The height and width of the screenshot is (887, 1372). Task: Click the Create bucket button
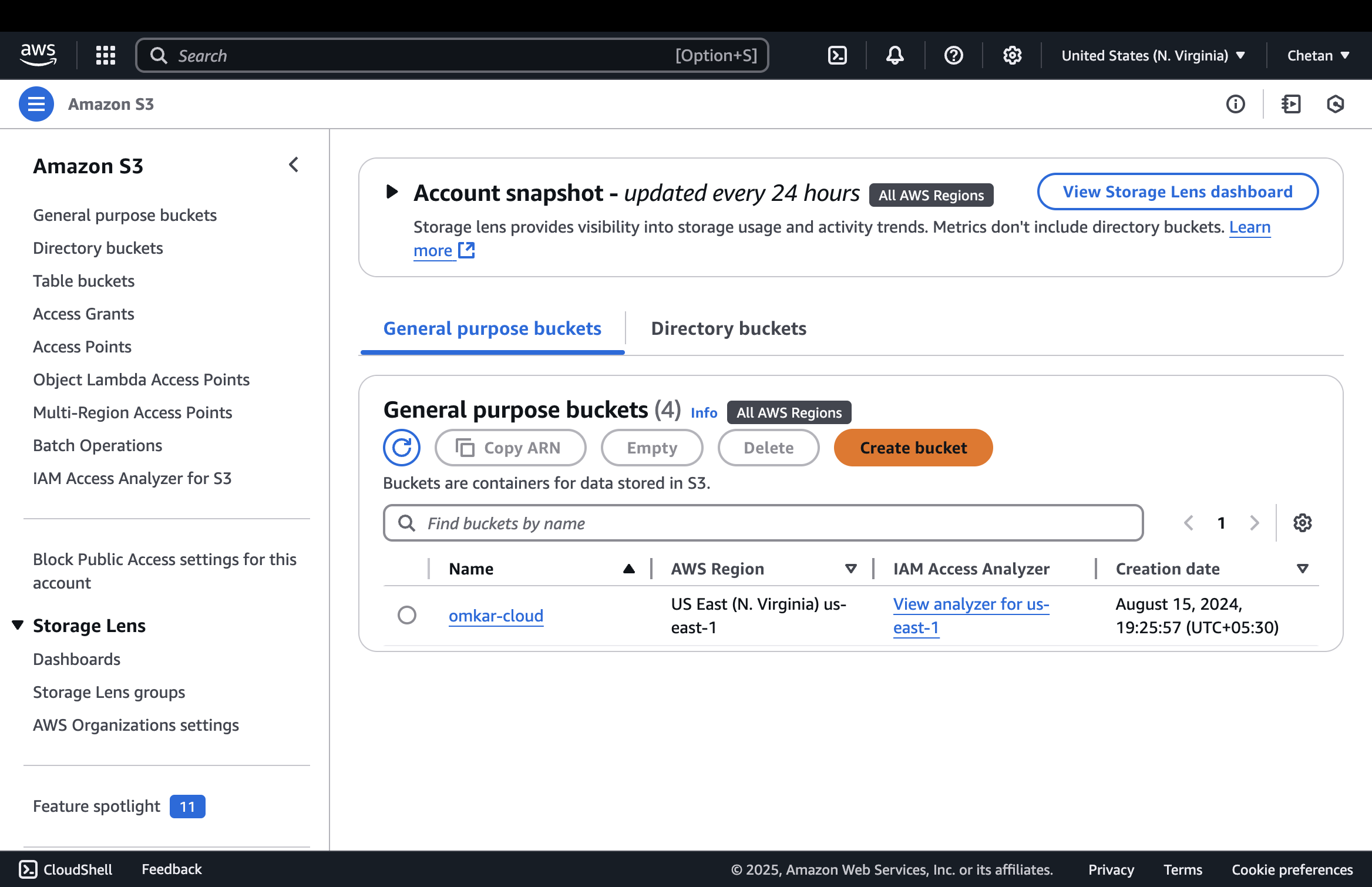point(913,448)
